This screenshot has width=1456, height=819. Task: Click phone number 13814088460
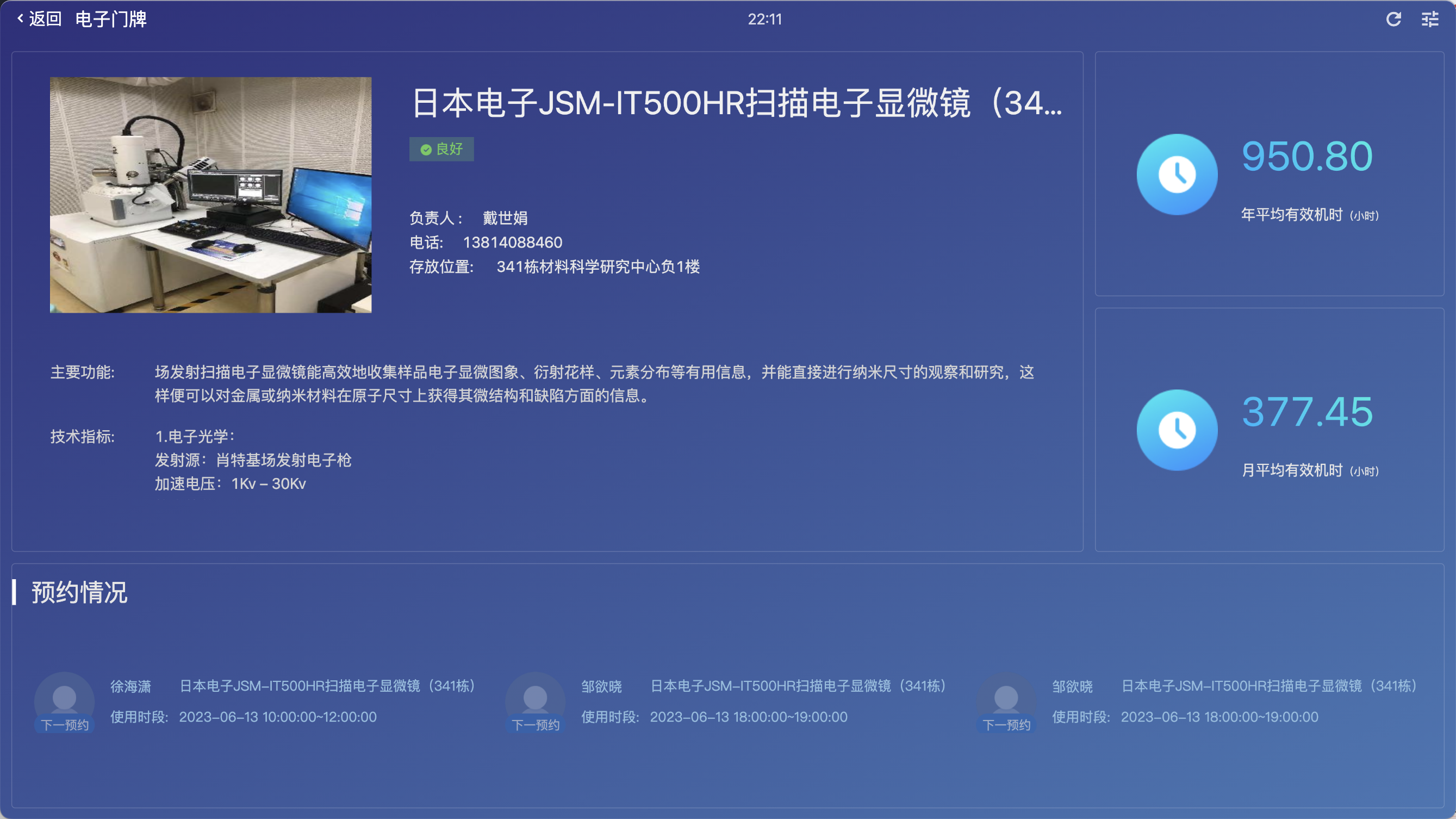pyautogui.click(x=512, y=243)
